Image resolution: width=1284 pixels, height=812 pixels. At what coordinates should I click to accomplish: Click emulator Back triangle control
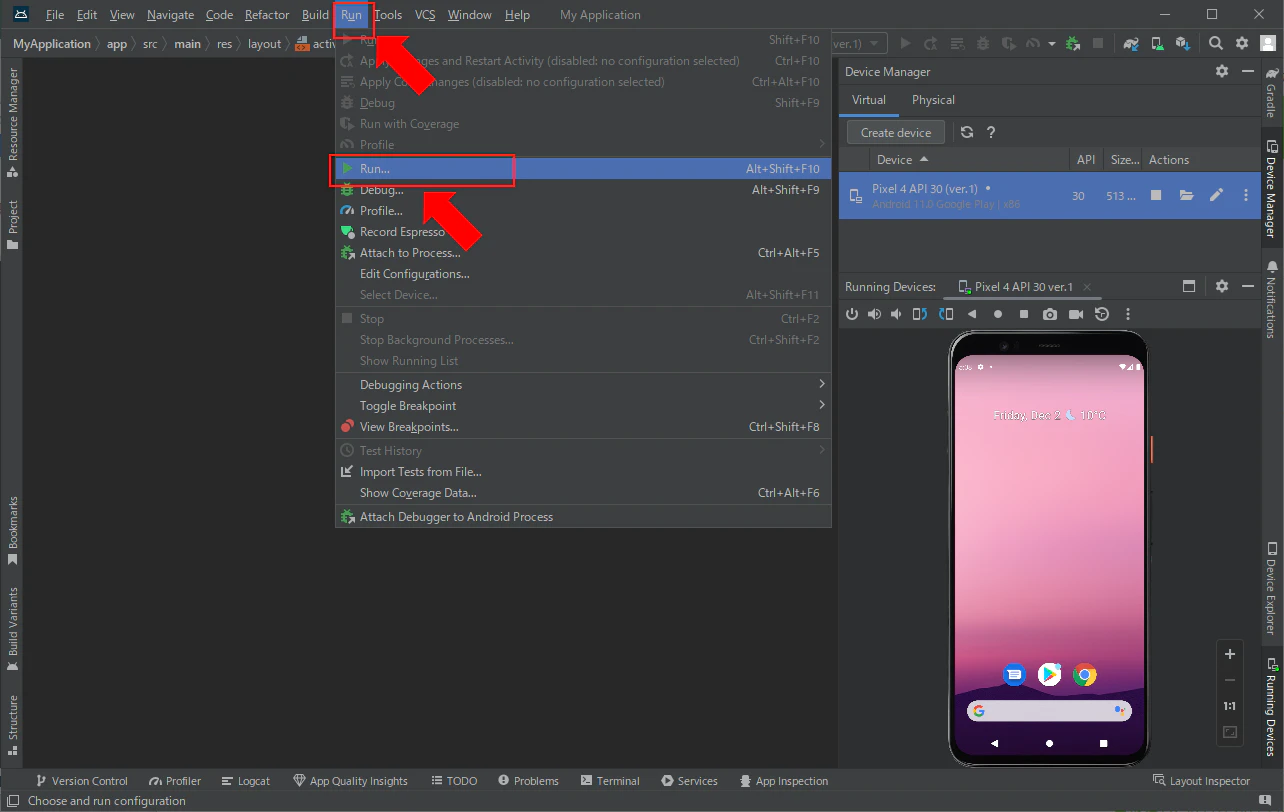pos(972,314)
